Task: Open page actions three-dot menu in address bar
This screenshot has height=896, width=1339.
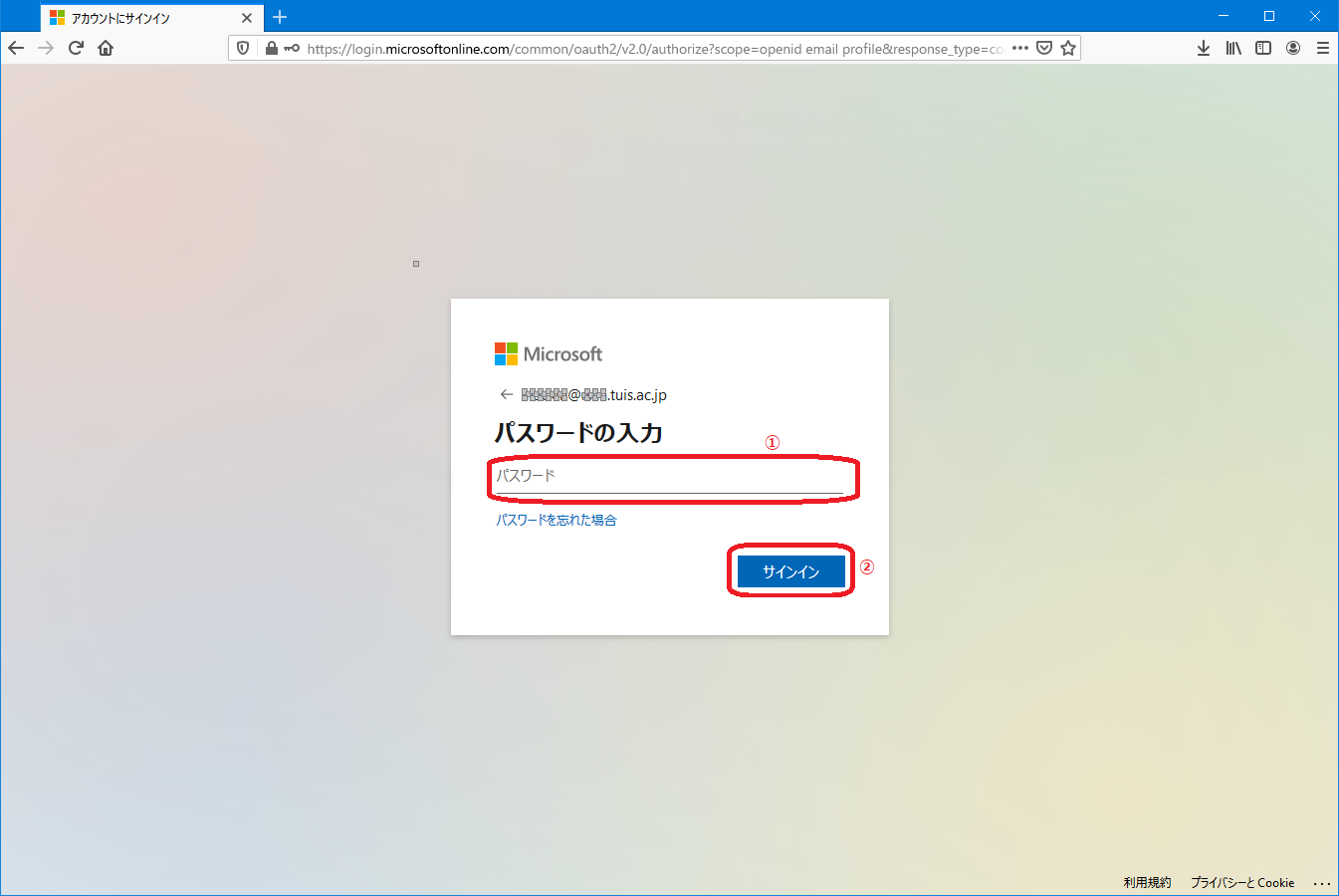Action: coord(1020,48)
